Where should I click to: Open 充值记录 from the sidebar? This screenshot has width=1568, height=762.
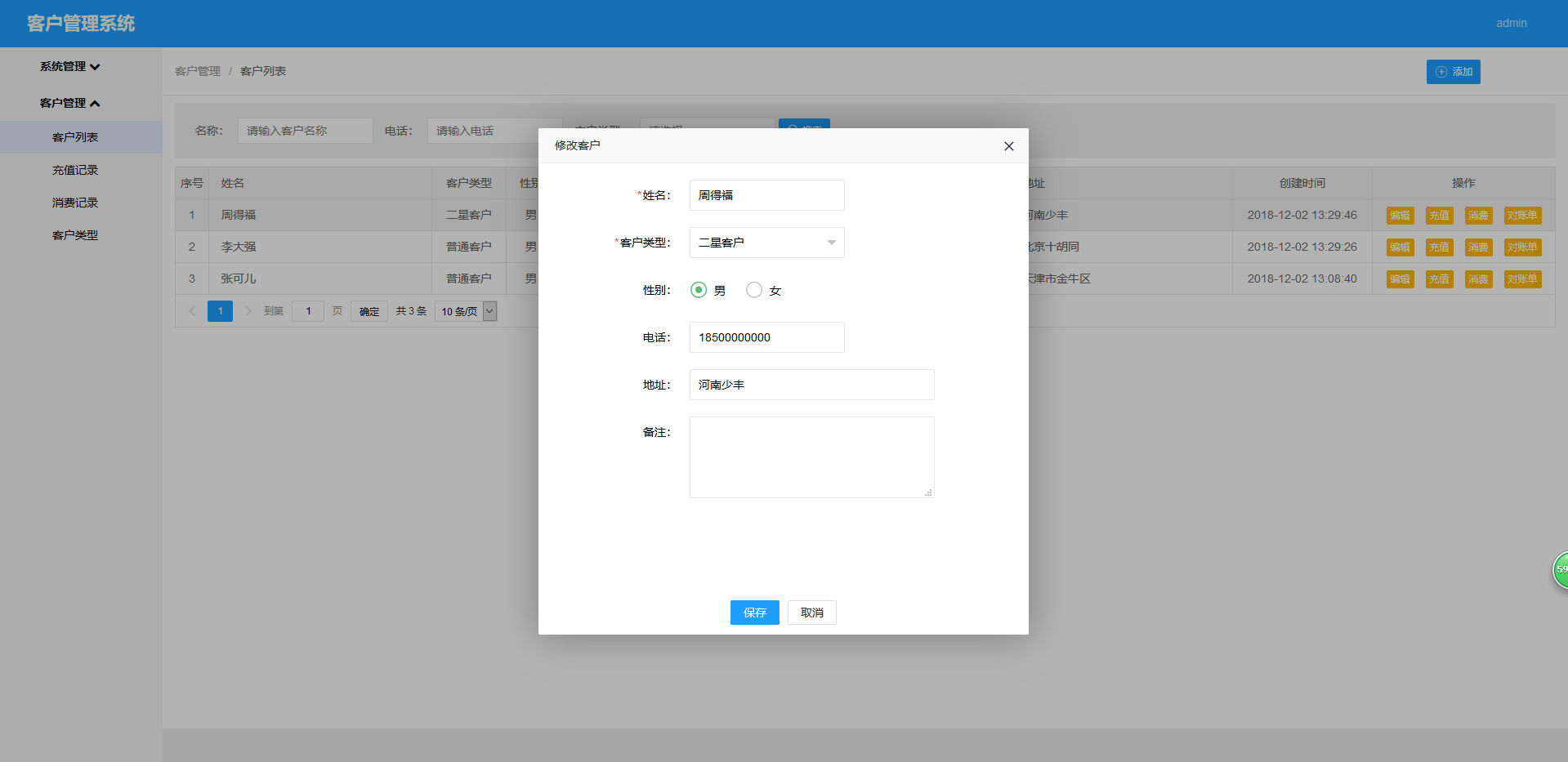(x=74, y=170)
